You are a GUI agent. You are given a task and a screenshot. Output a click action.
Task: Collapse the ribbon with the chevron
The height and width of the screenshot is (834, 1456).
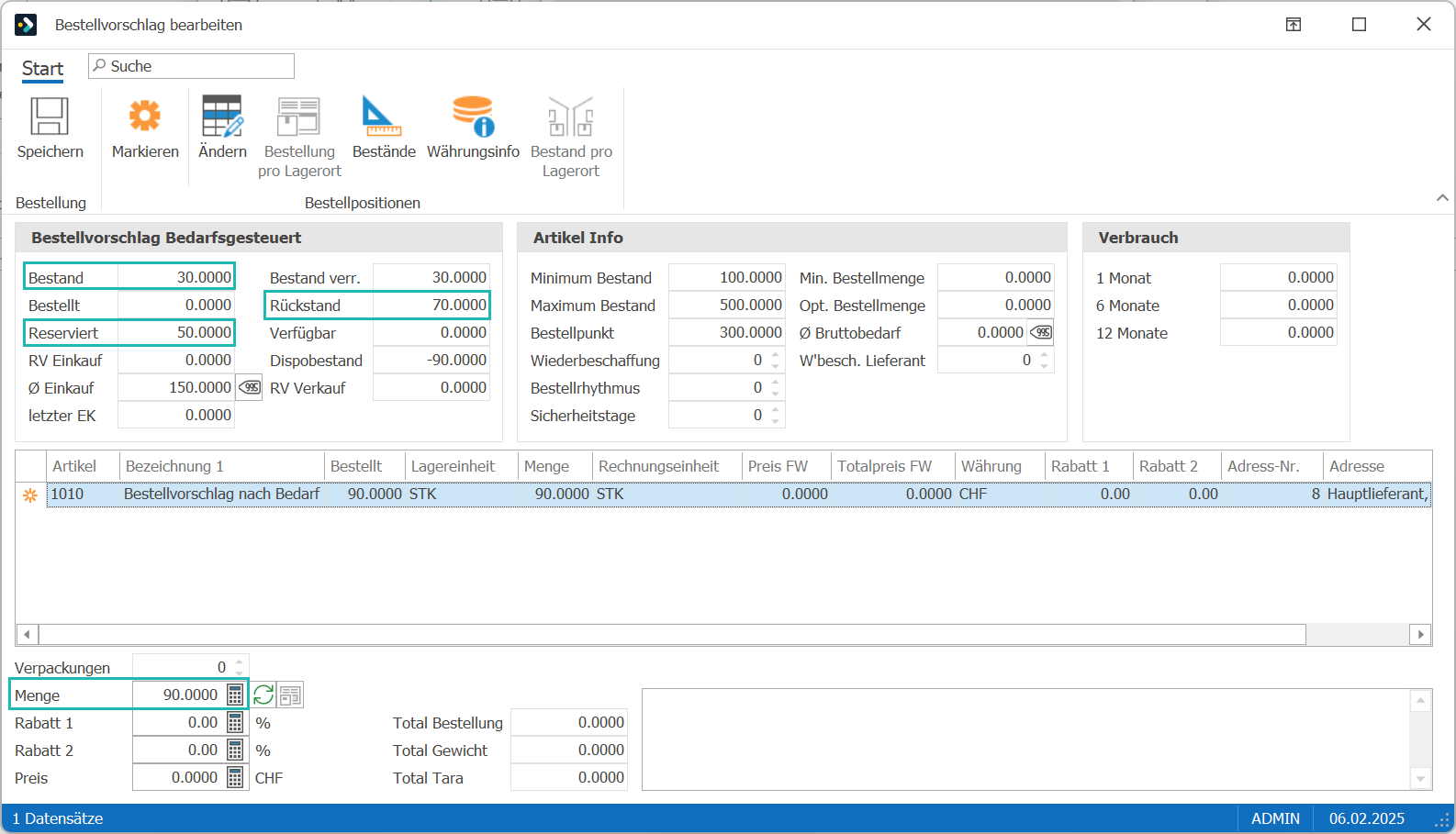tap(1442, 197)
